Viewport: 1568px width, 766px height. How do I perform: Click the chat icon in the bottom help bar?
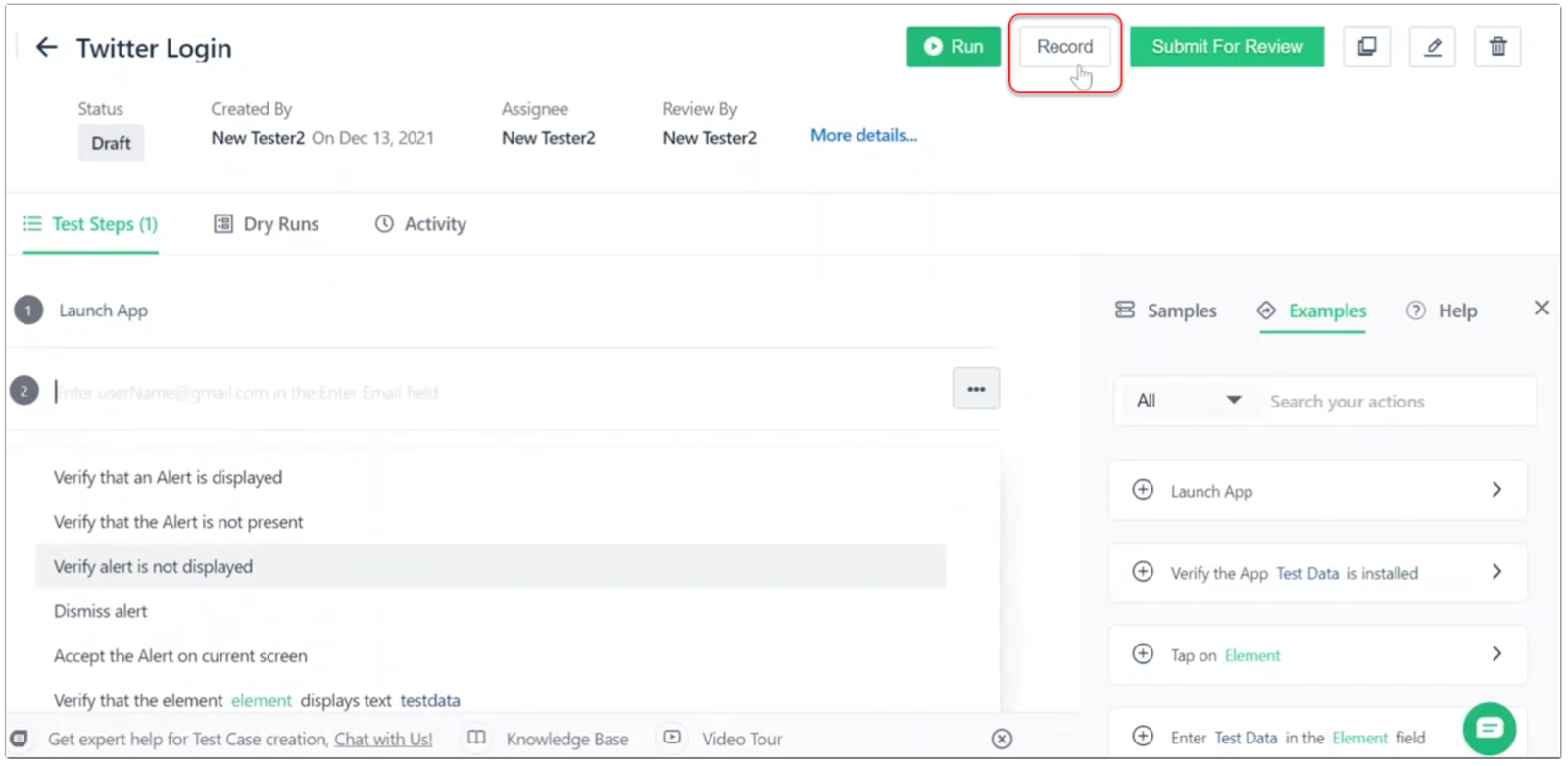(x=19, y=738)
